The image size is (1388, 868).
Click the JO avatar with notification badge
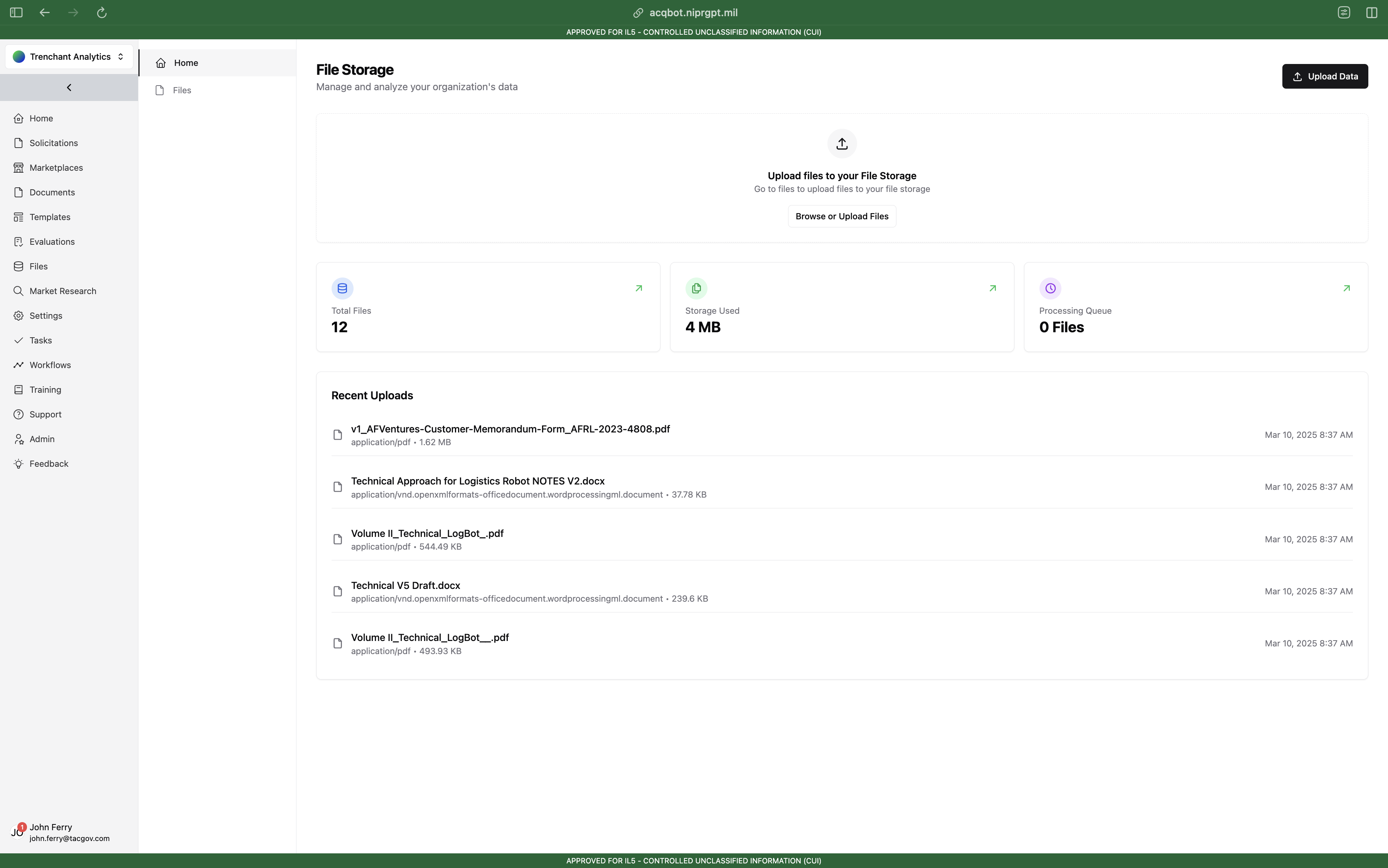18,832
